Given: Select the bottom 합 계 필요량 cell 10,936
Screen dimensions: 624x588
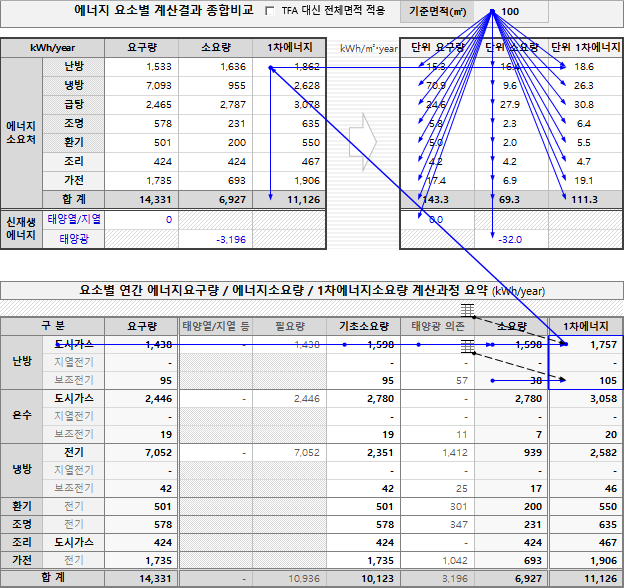Looking at the screenshot, I should click(x=290, y=578).
